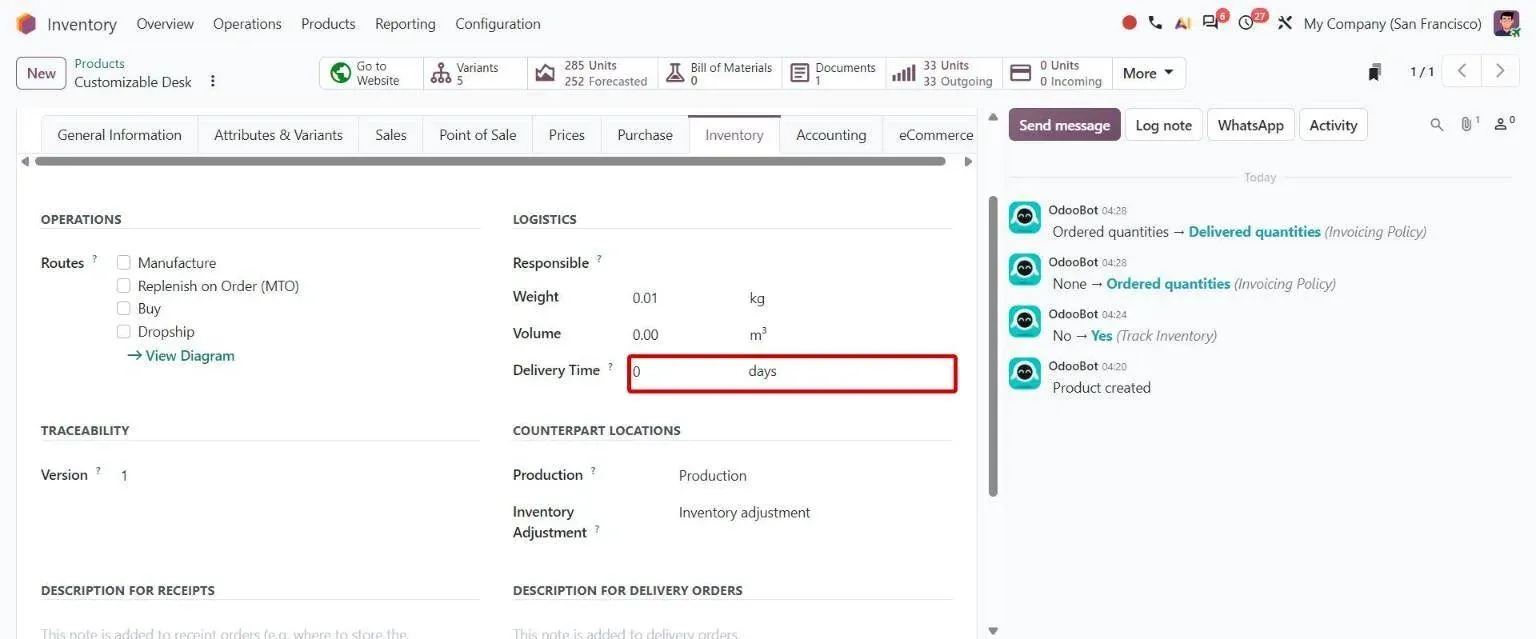Click the WhatsApp button
1536x639 pixels.
[x=1250, y=125]
